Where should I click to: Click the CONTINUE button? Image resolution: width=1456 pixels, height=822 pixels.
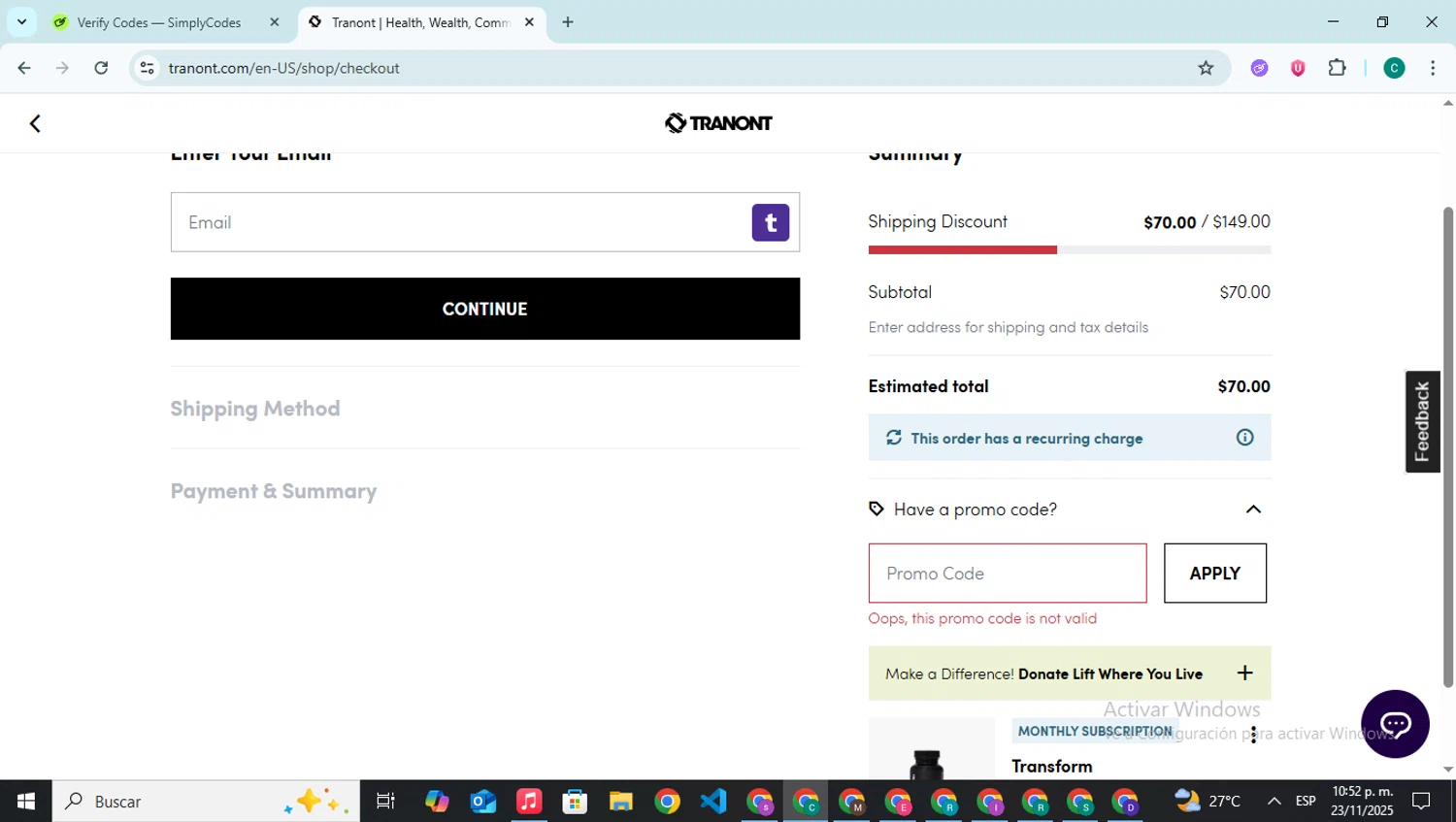pos(485,309)
